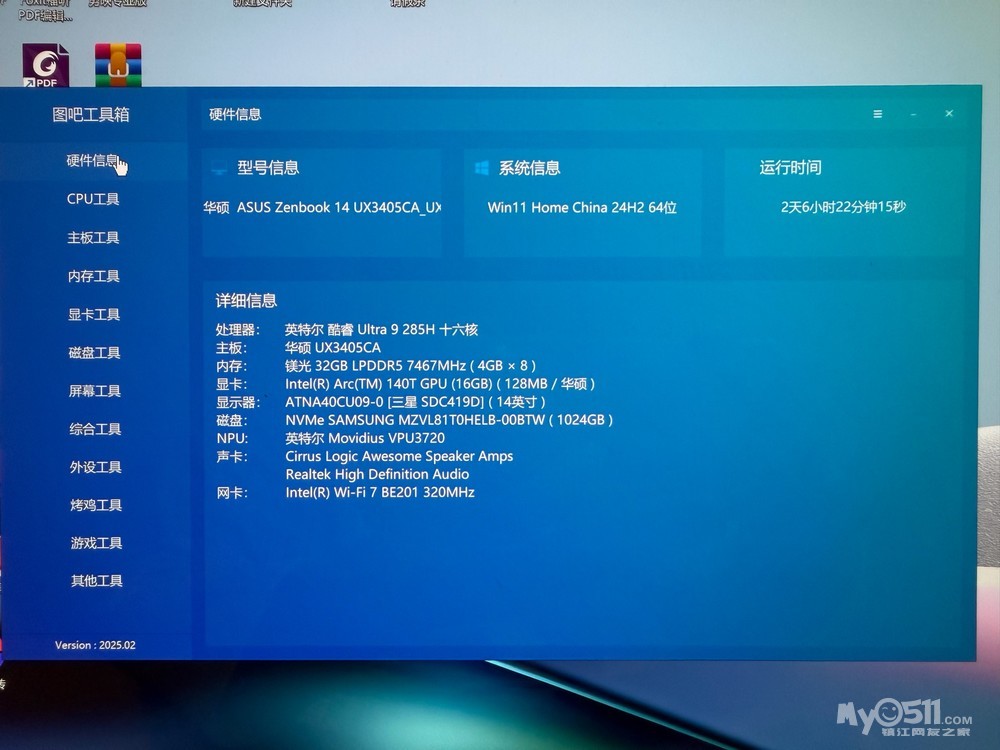Click the monitor icon beside 型号信息
The height and width of the screenshot is (750, 1000).
point(219,168)
